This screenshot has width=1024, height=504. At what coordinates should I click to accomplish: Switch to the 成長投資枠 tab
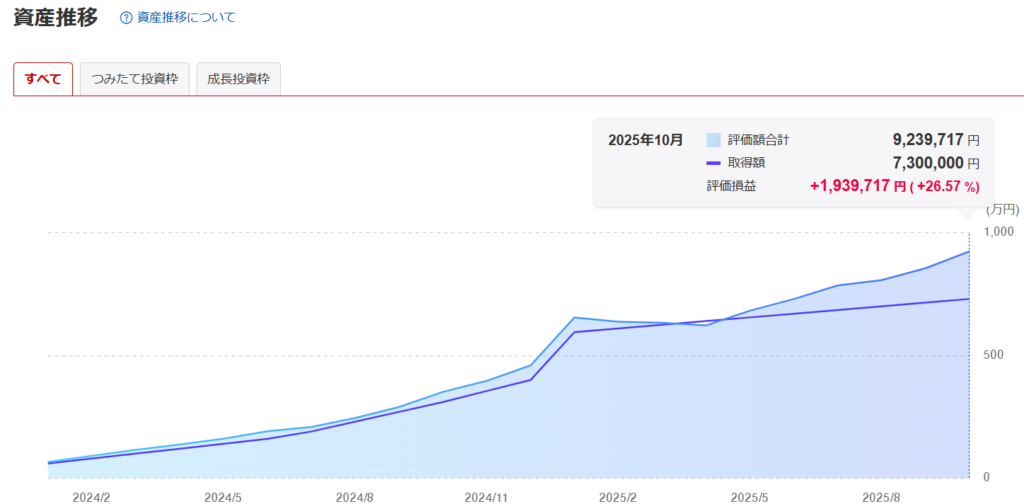pos(238,79)
